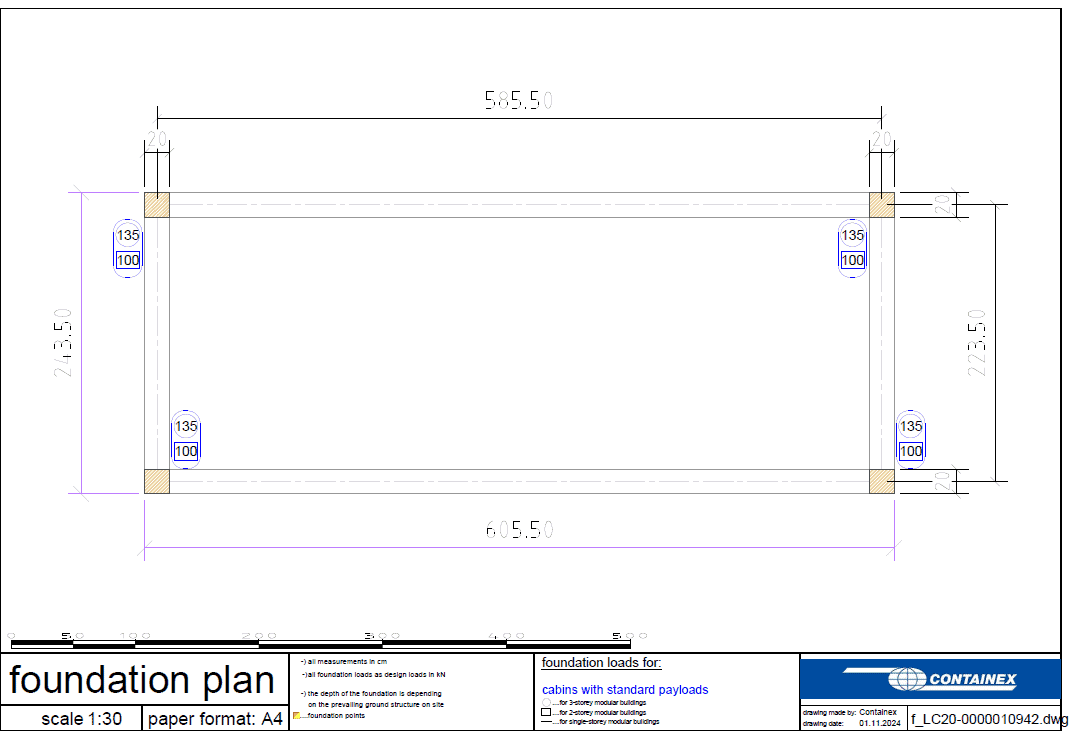Click the "scale 1:30" label
1072x738 pixels.
[81, 719]
